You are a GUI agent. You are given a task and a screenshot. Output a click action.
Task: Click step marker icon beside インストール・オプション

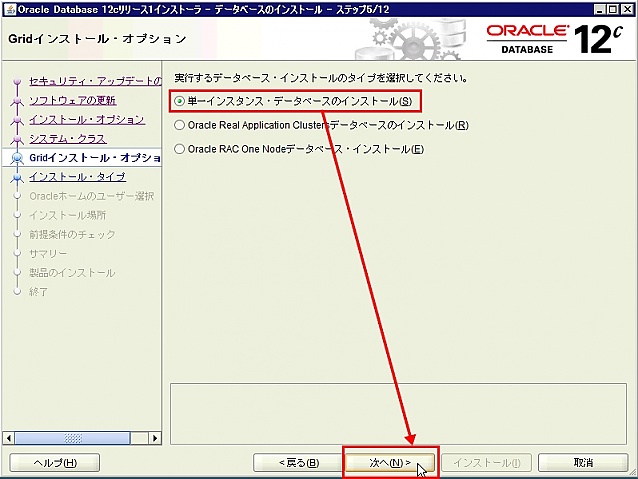(17, 120)
